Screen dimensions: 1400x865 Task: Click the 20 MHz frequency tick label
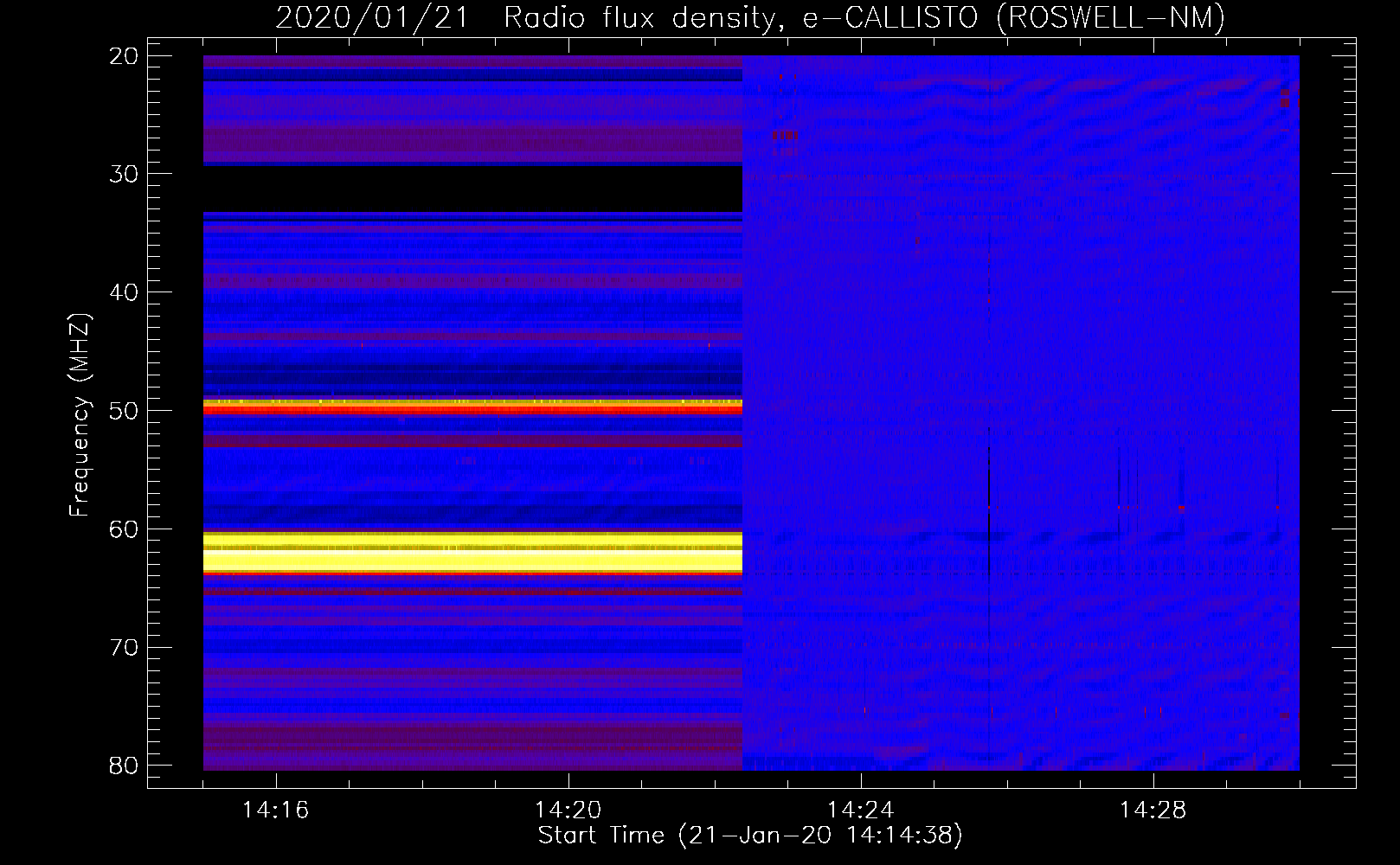click(x=125, y=56)
